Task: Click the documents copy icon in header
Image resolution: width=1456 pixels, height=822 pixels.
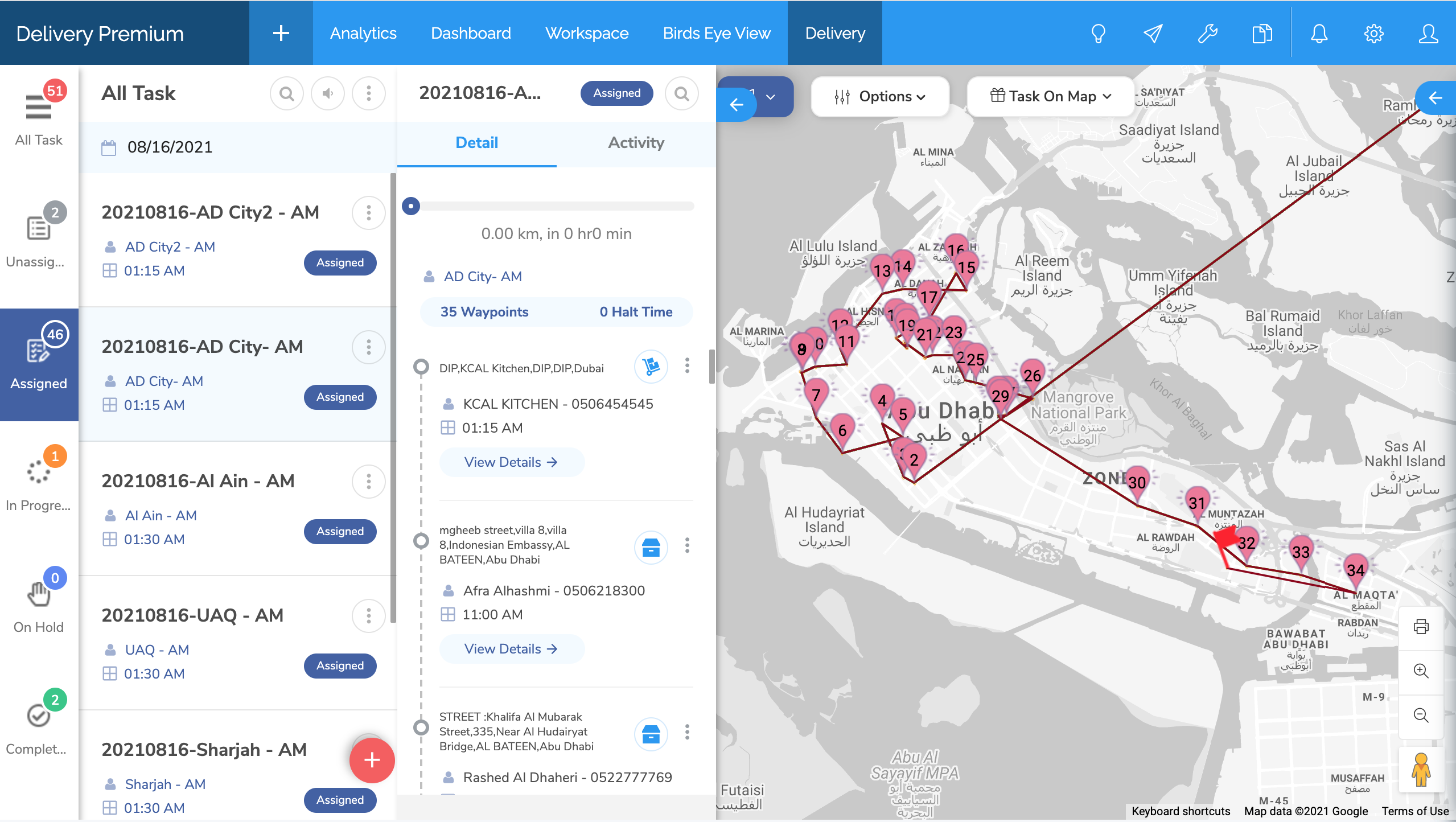Action: (1262, 34)
